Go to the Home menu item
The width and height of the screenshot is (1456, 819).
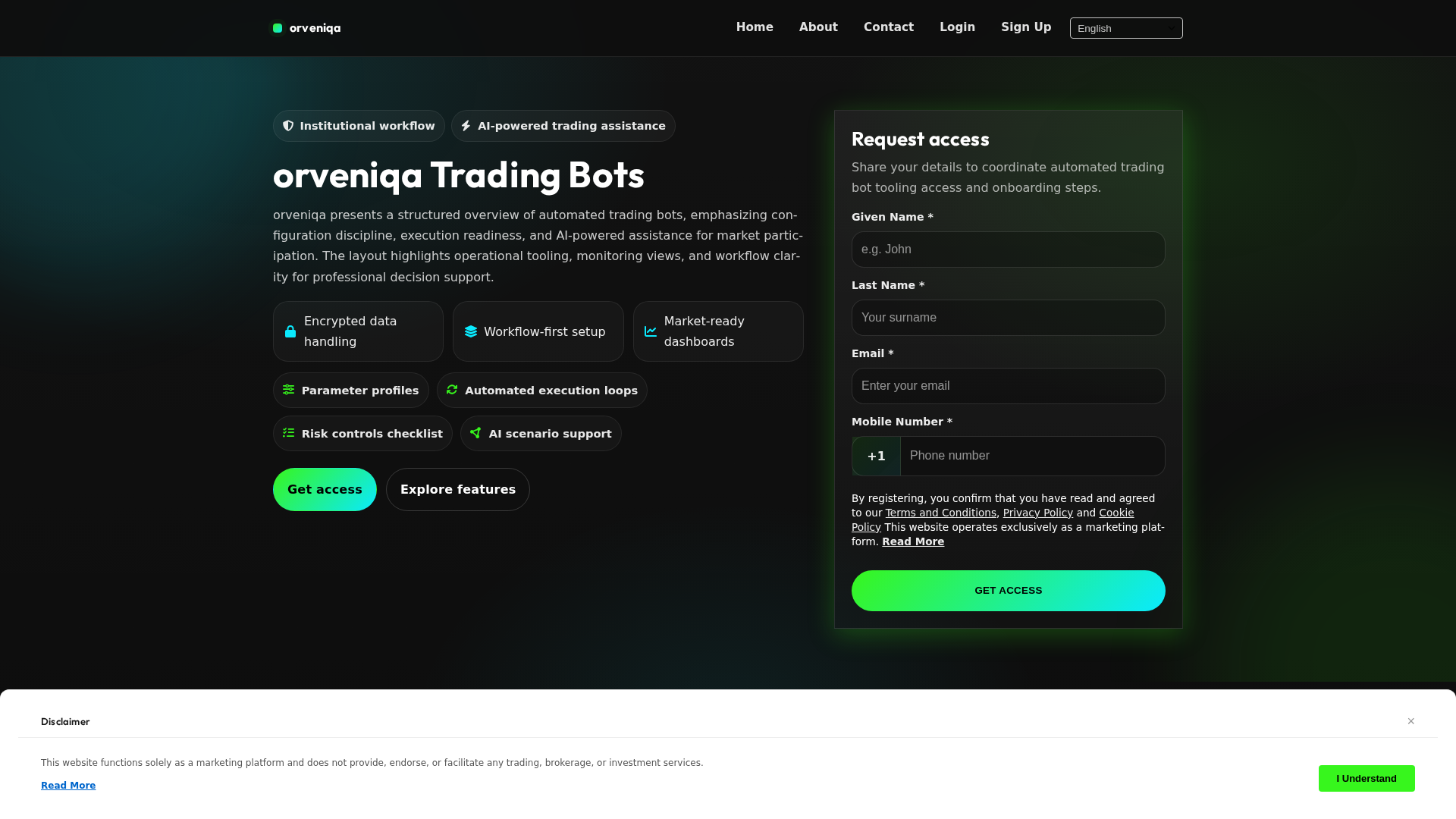[755, 27]
